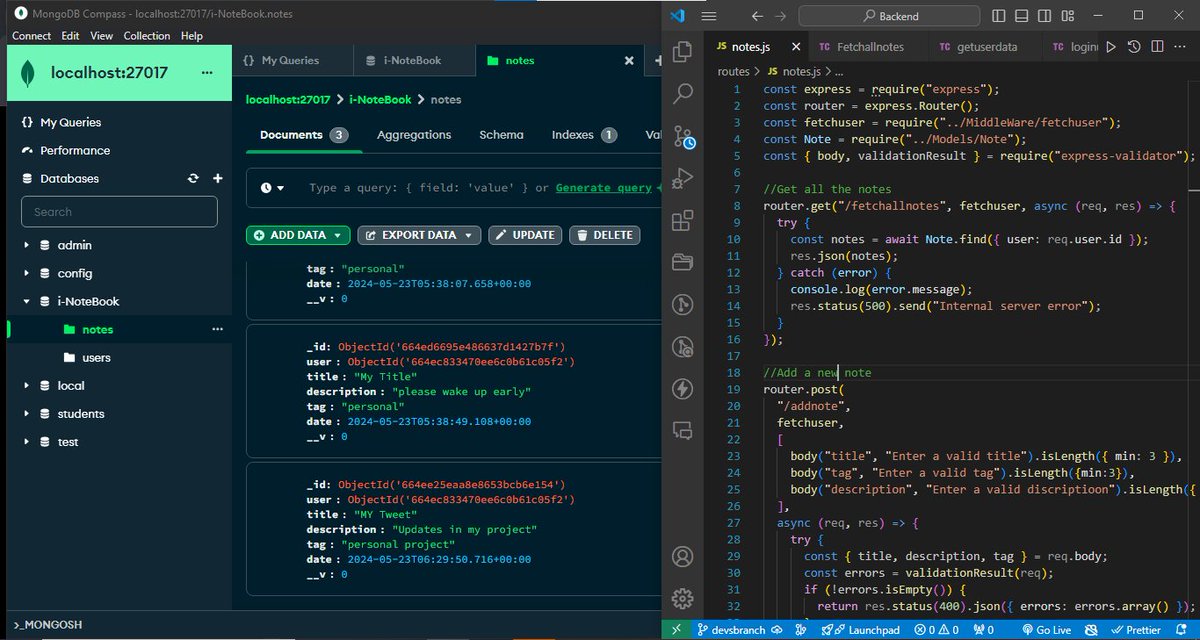The height and width of the screenshot is (640, 1200).
Task: Go forward using the VS Code forward arrow
Action: click(780, 16)
